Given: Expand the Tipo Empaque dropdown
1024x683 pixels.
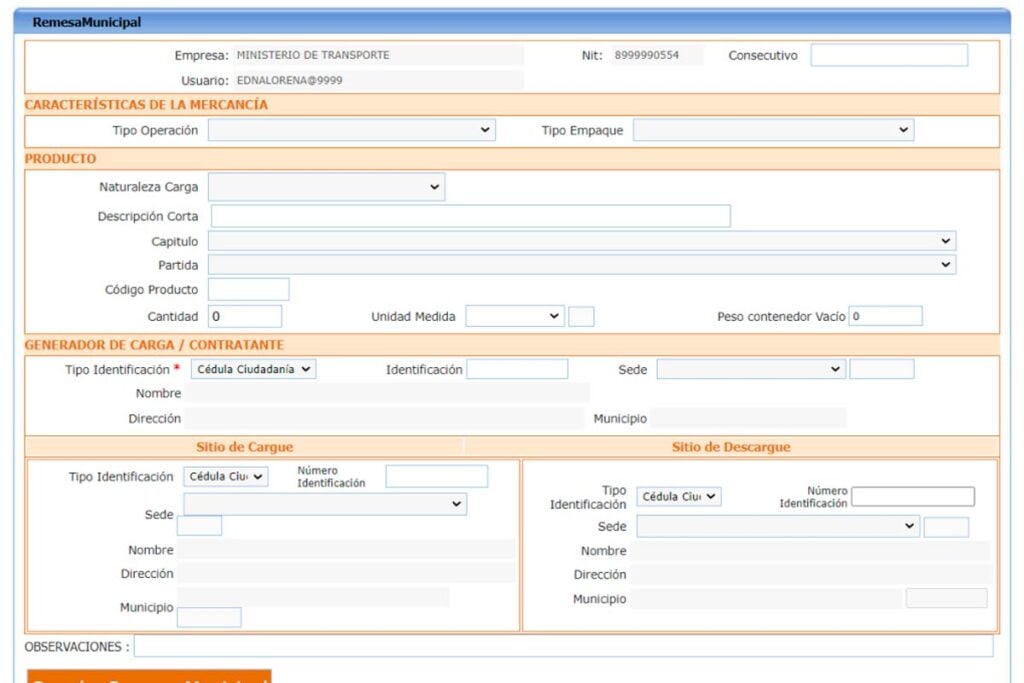Looking at the screenshot, I should pyautogui.click(x=772, y=130).
